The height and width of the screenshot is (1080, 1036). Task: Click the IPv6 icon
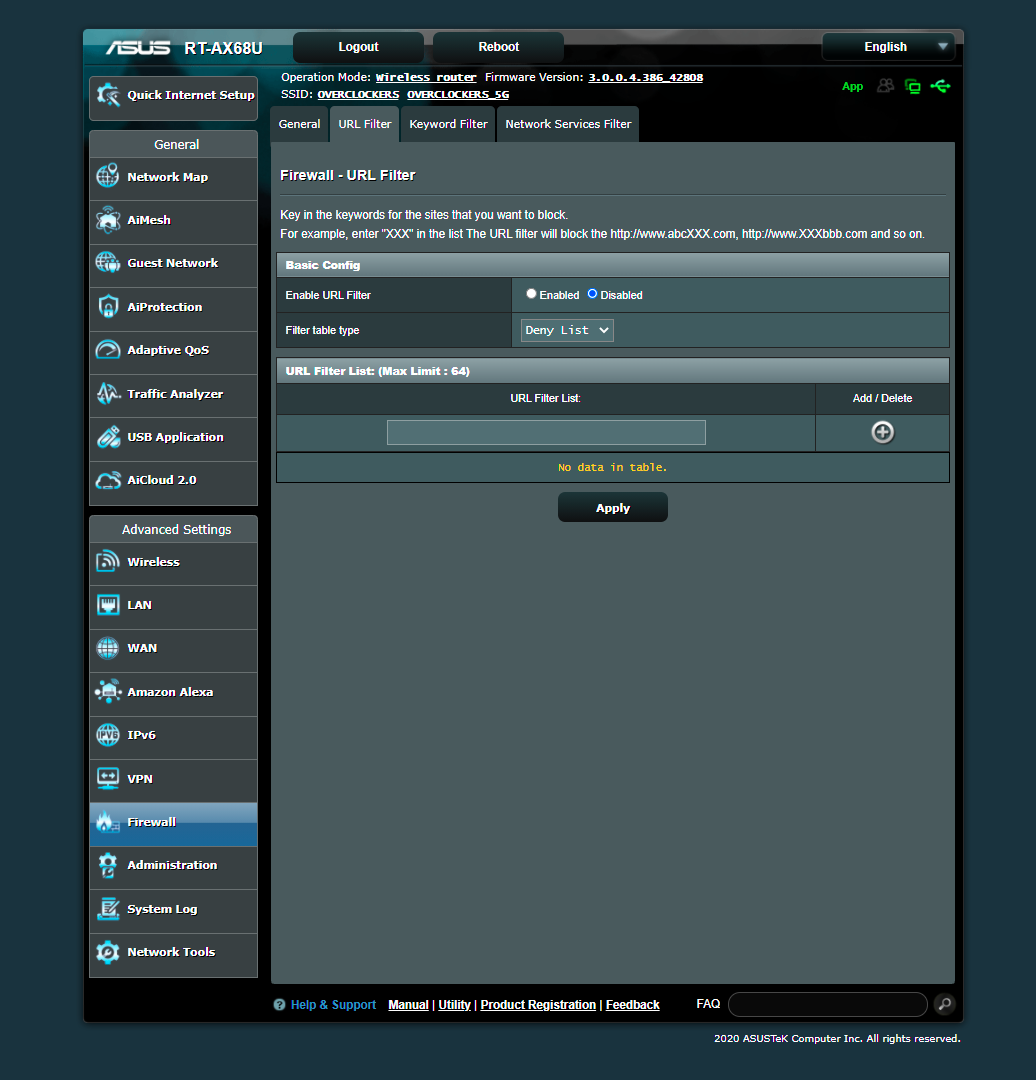107,735
